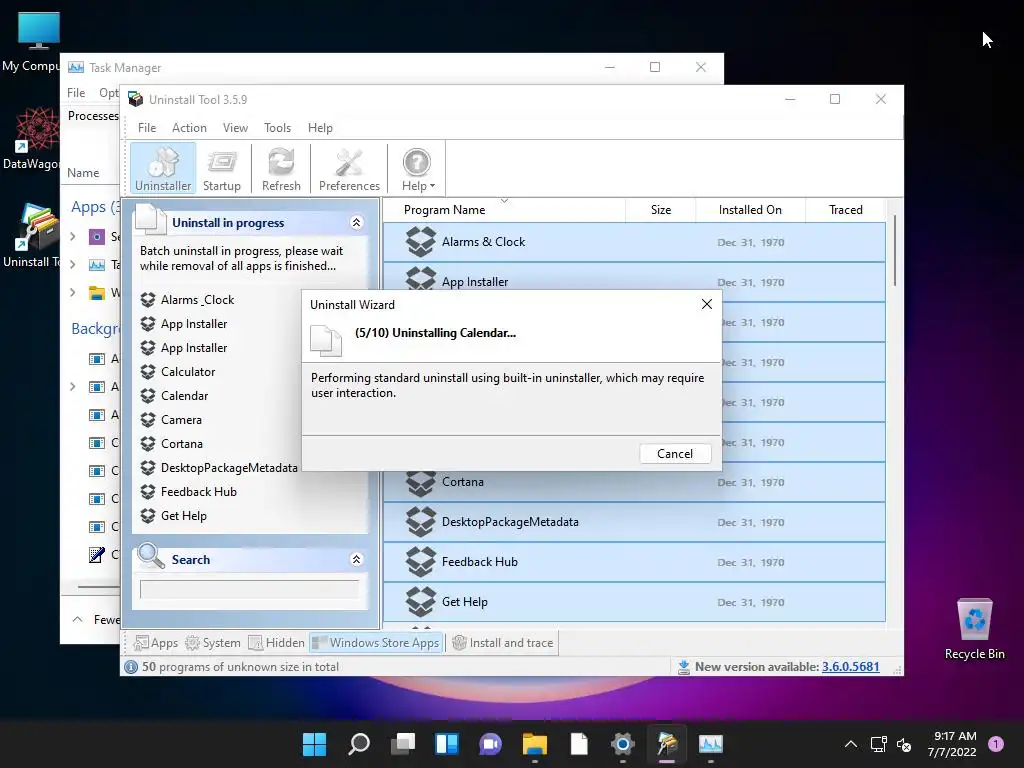Select the App Installer row icon in program list

[421, 279]
